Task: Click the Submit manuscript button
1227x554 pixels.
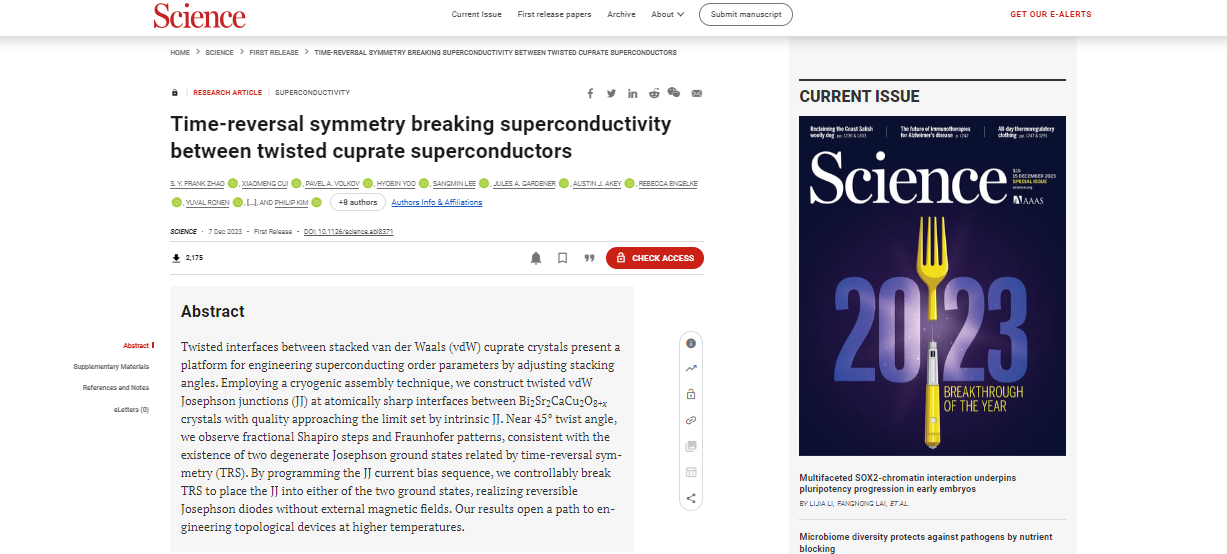Action: [746, 14]
